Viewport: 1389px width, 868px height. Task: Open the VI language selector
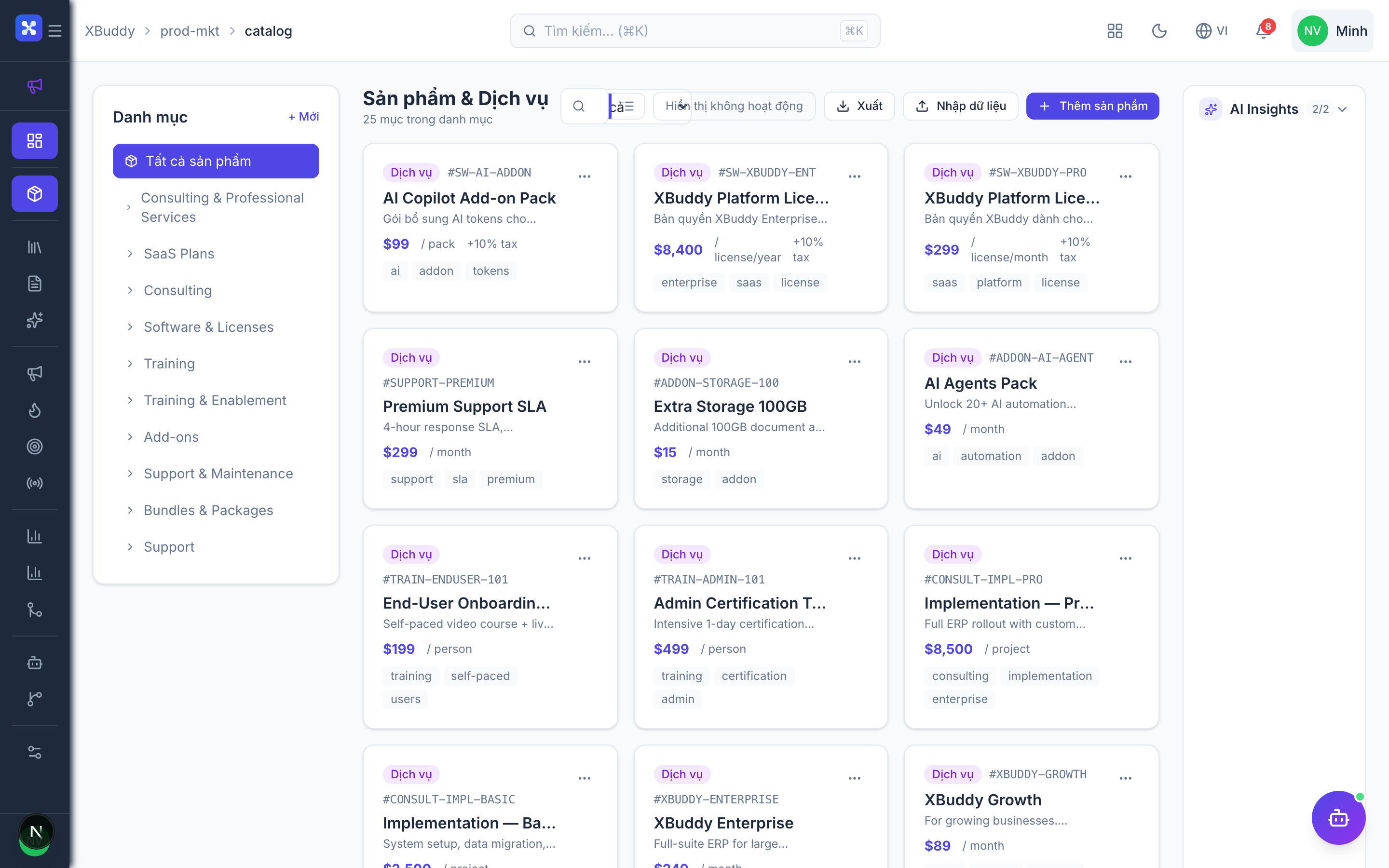pos(1212,31)
